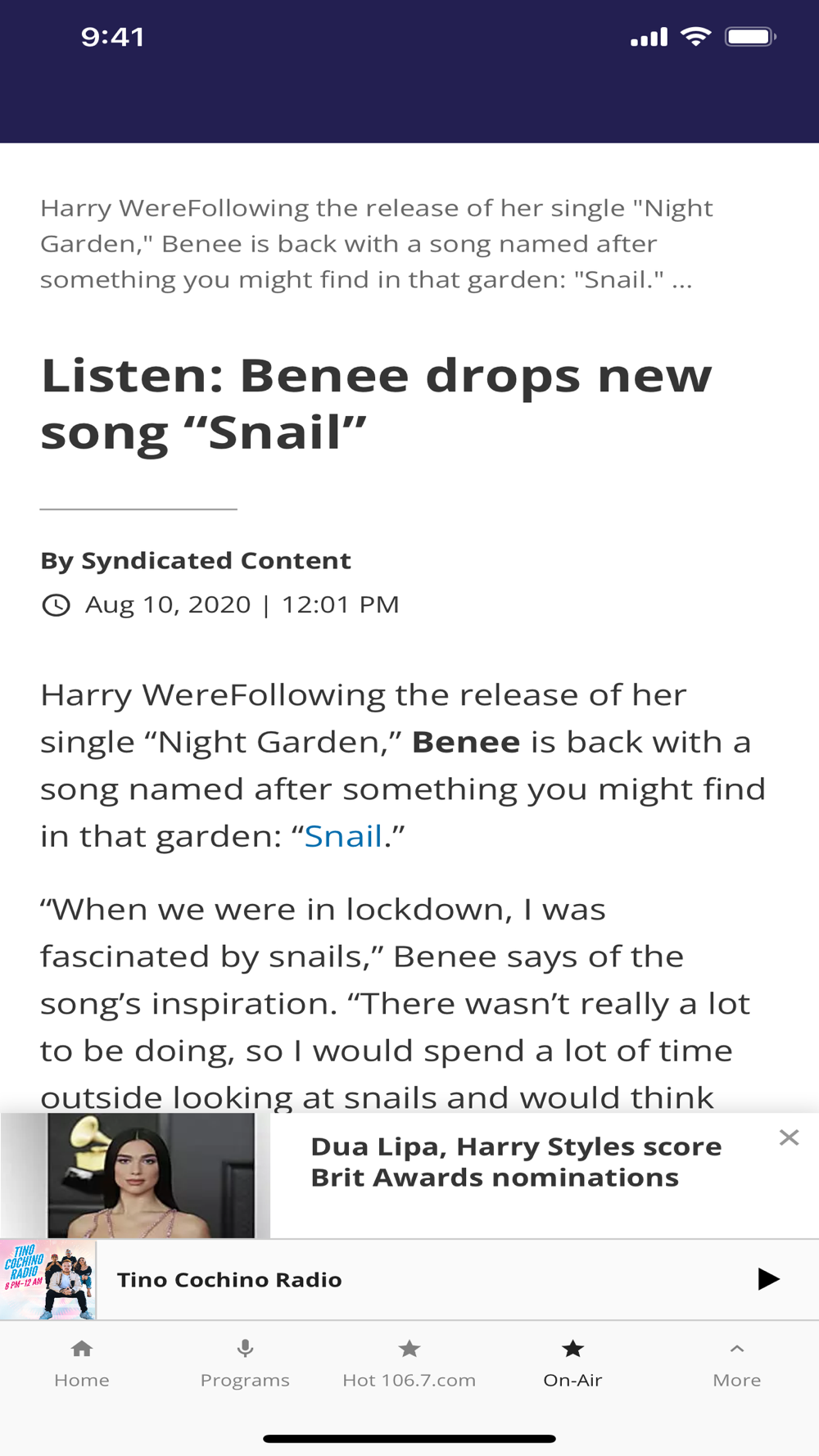Tap the Dua Lipa photo thumbnail

(152, 1175)
